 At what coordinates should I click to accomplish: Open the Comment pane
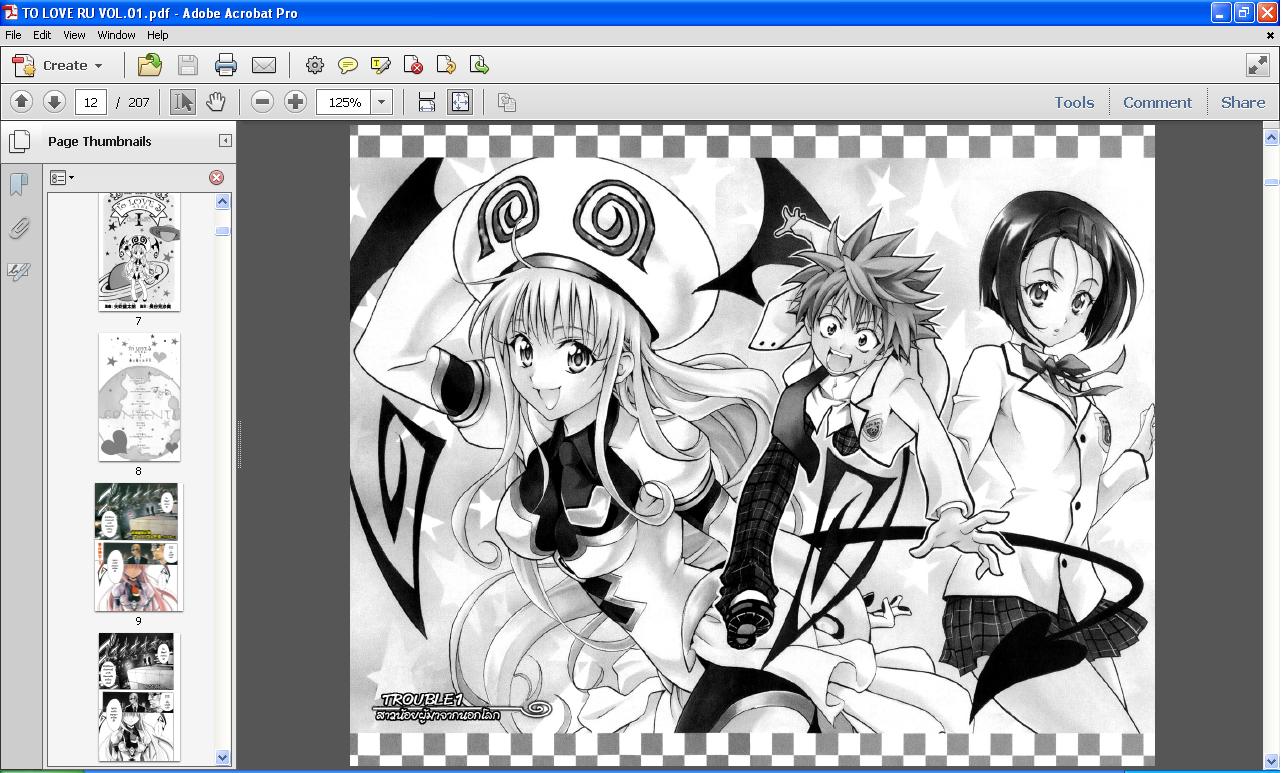(x=1157, y=102)
